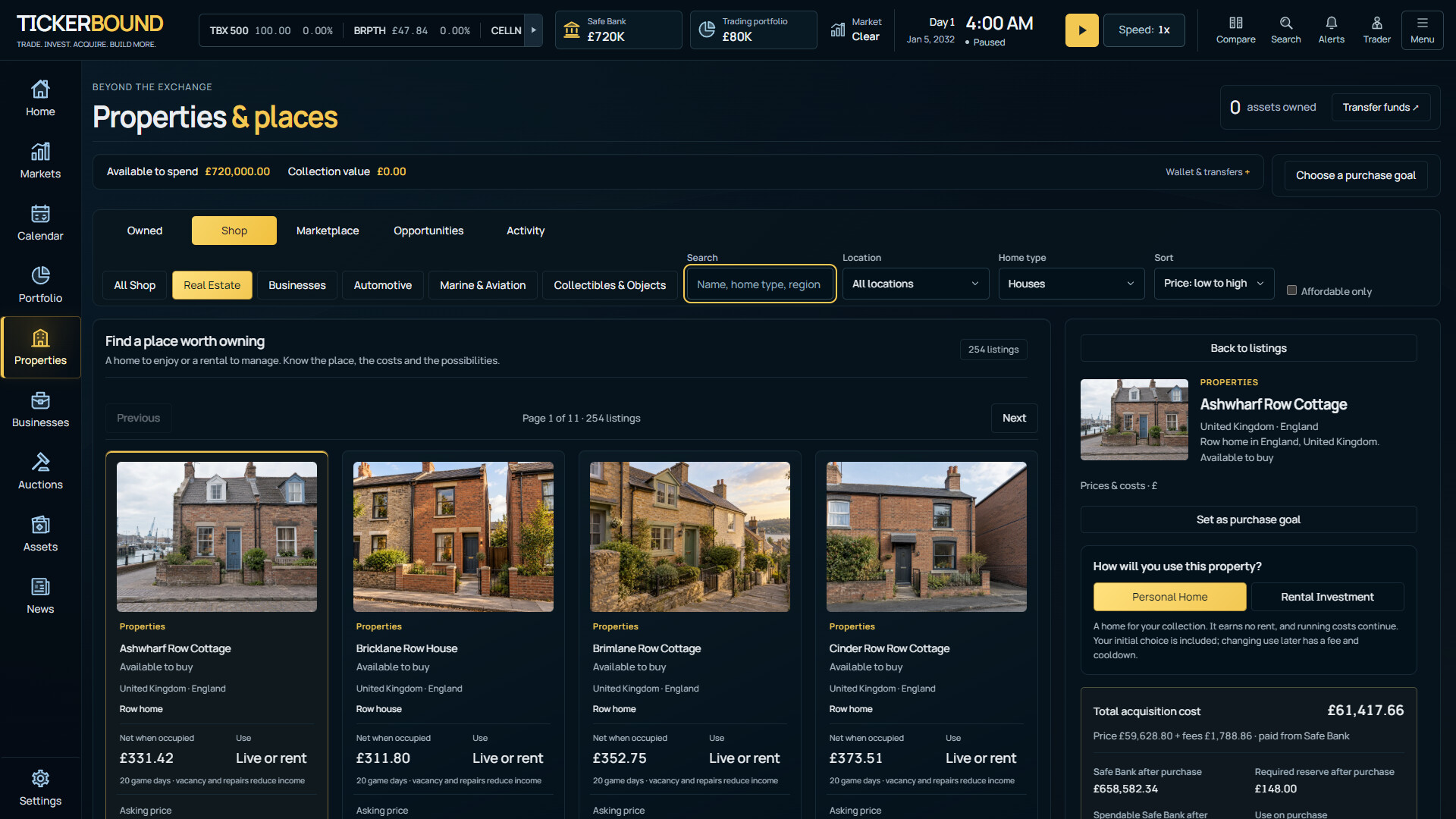Open the Home type Houses dropdown
The image size is (1456, 819).
(x=1071, y=284)
